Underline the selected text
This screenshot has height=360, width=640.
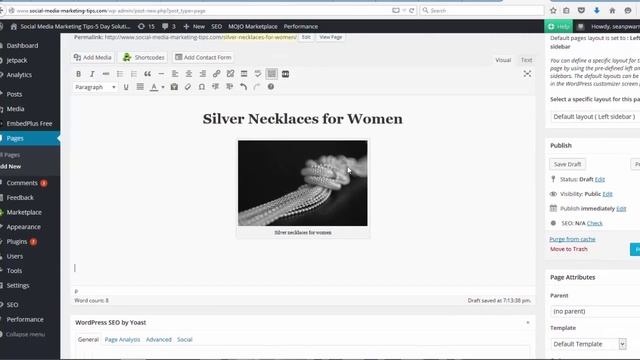pyautogui.click(x=126, y=87)
